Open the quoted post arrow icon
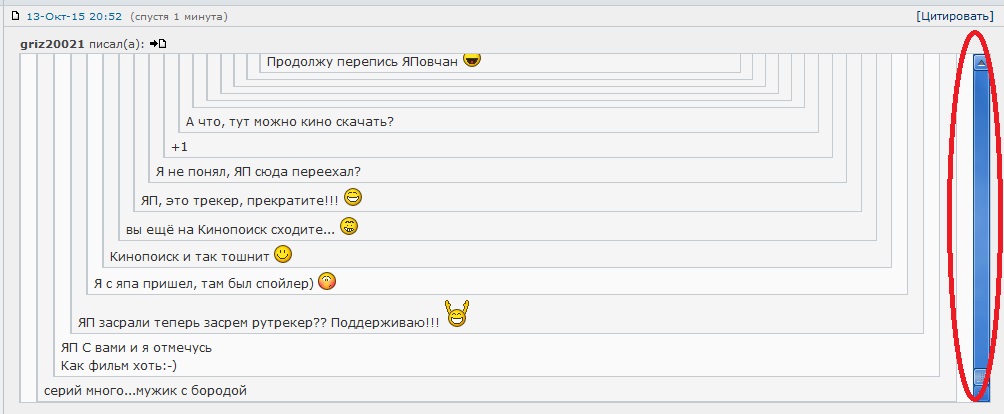Image resolution: width=1004 pixels, height=414 pixels. pos(158,44)
